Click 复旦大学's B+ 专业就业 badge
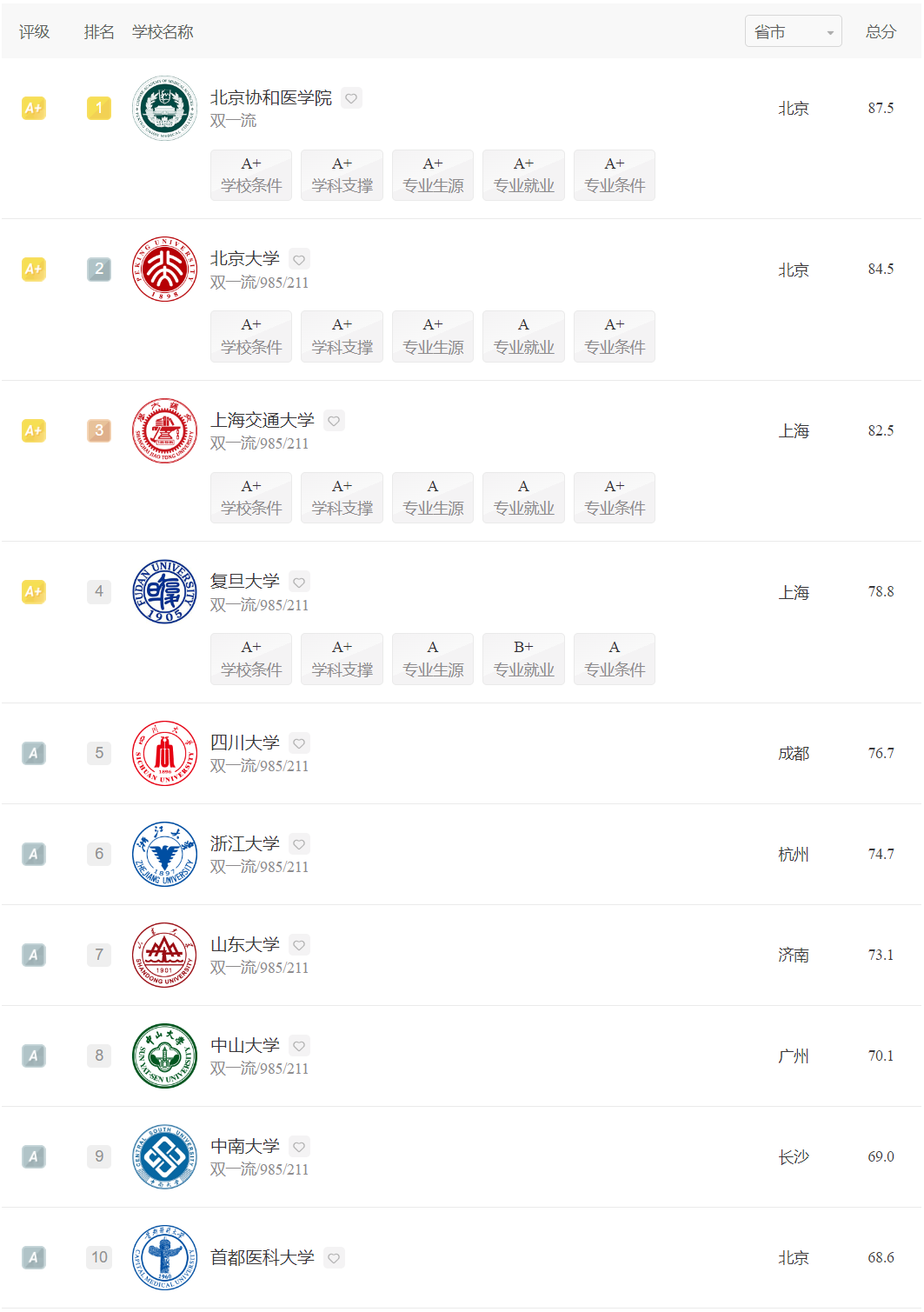This screenshot has width=924, height=1312. [523, 659]
